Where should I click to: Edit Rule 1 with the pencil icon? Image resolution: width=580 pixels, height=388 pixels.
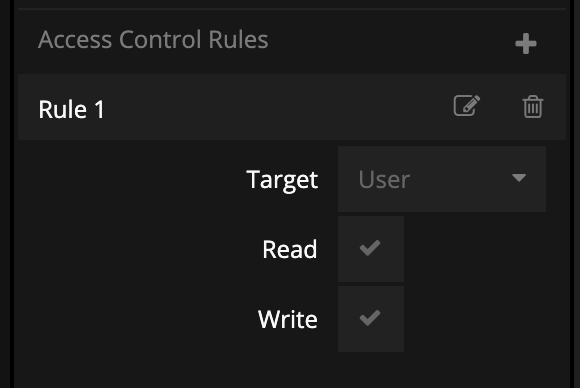pos(467,106)
